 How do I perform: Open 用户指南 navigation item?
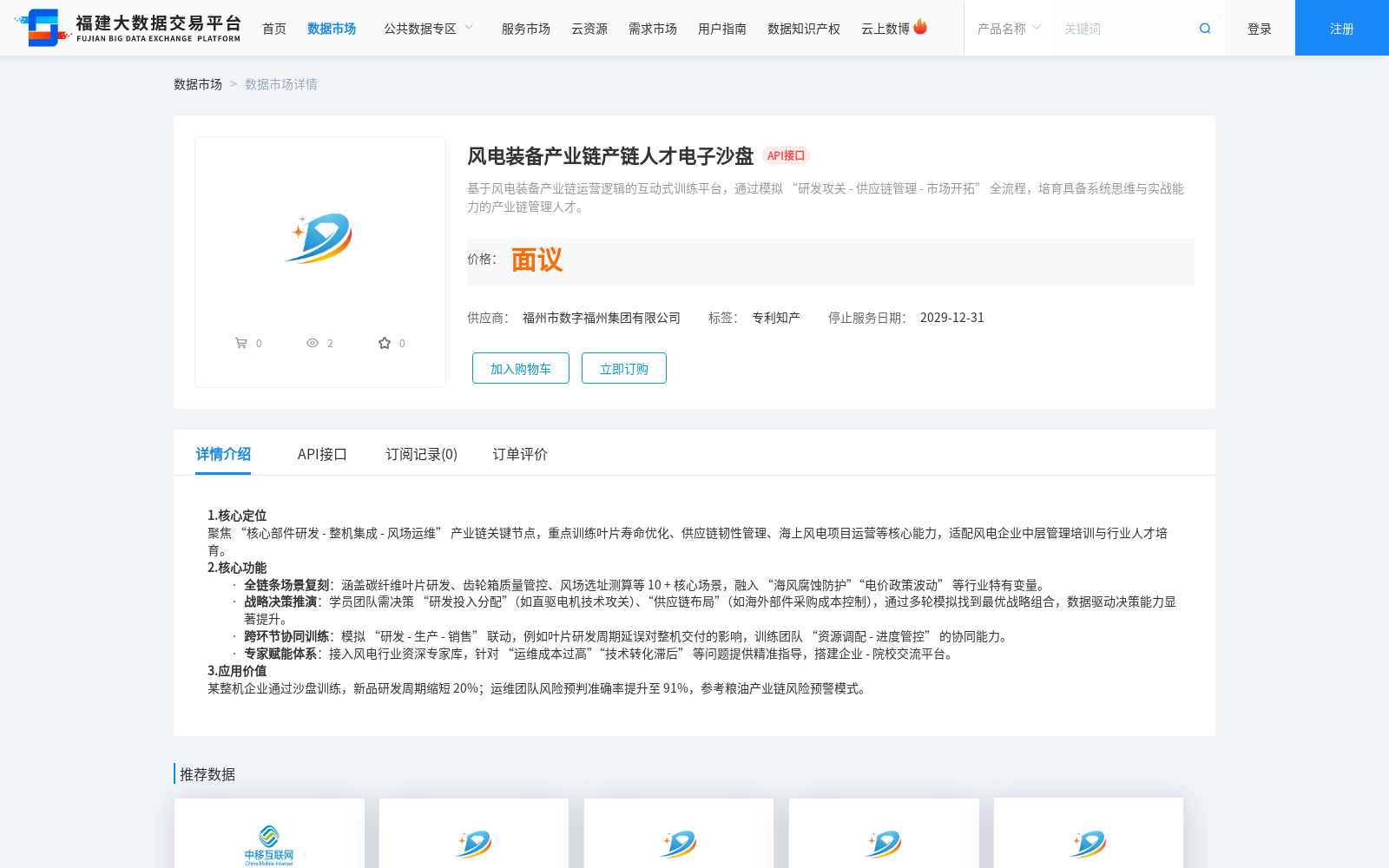pyautogui.click(x=722, y=29)
